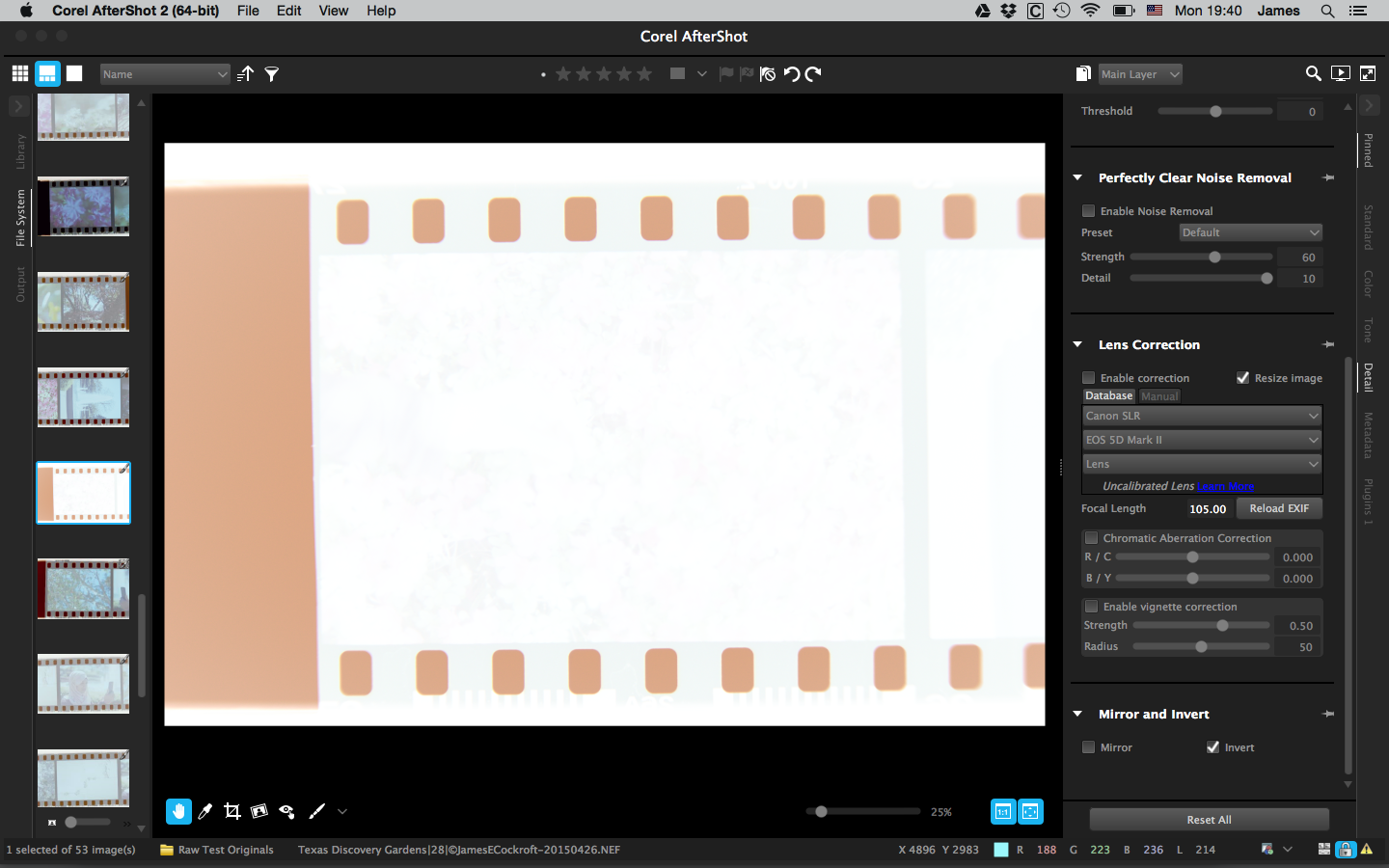Image resolution: width=1389 pixels, height=868 pixels.
Task: Select the Pan hand tool
Action: 178,811
